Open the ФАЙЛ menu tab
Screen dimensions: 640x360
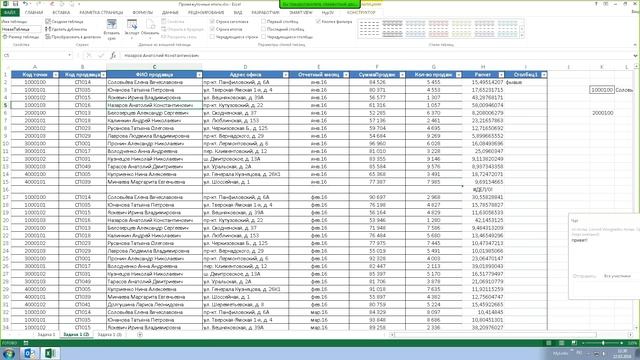pyautogui.click(x=9, y=13)
